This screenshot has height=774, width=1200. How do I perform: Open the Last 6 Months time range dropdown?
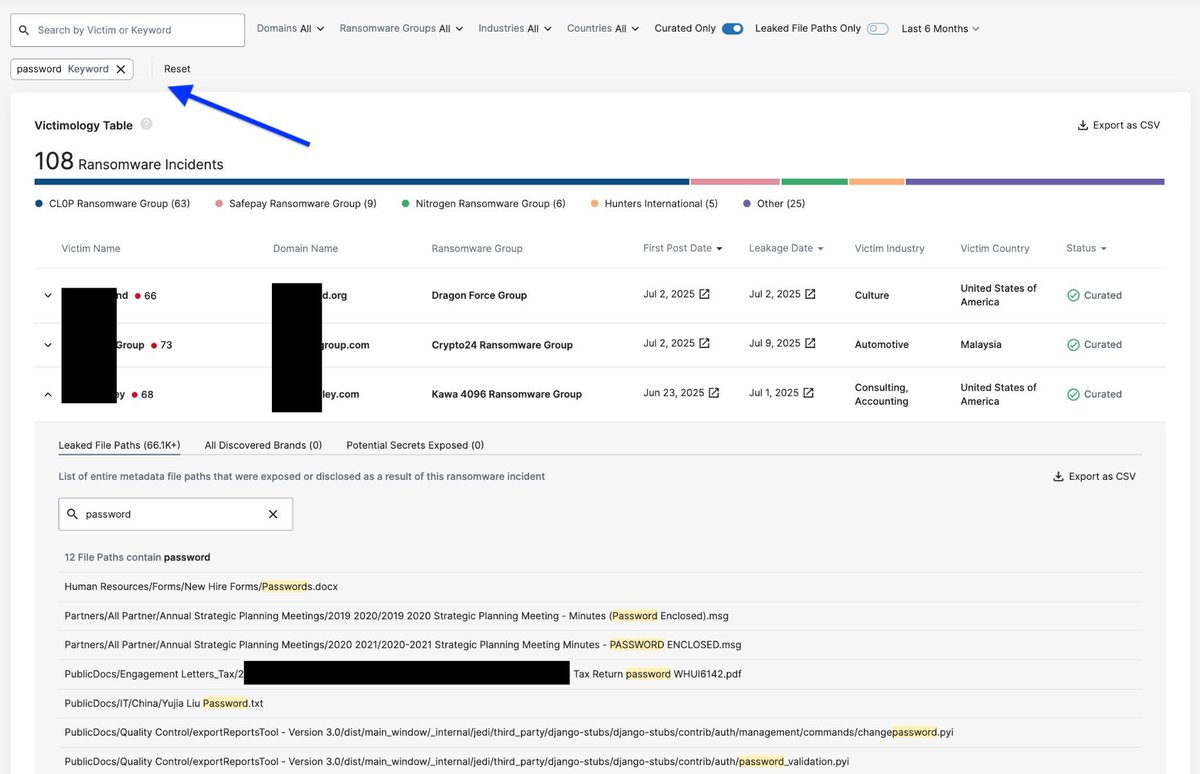tap(940, 29)
